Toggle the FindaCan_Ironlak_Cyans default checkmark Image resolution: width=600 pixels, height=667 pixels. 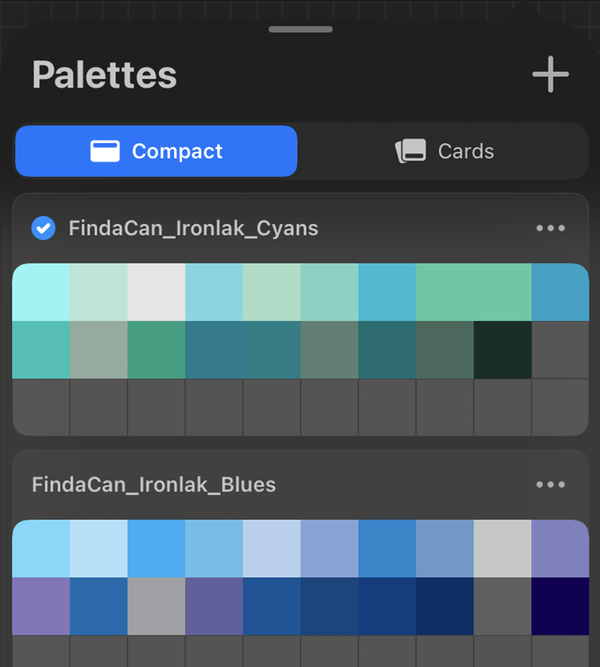point(43,228)
